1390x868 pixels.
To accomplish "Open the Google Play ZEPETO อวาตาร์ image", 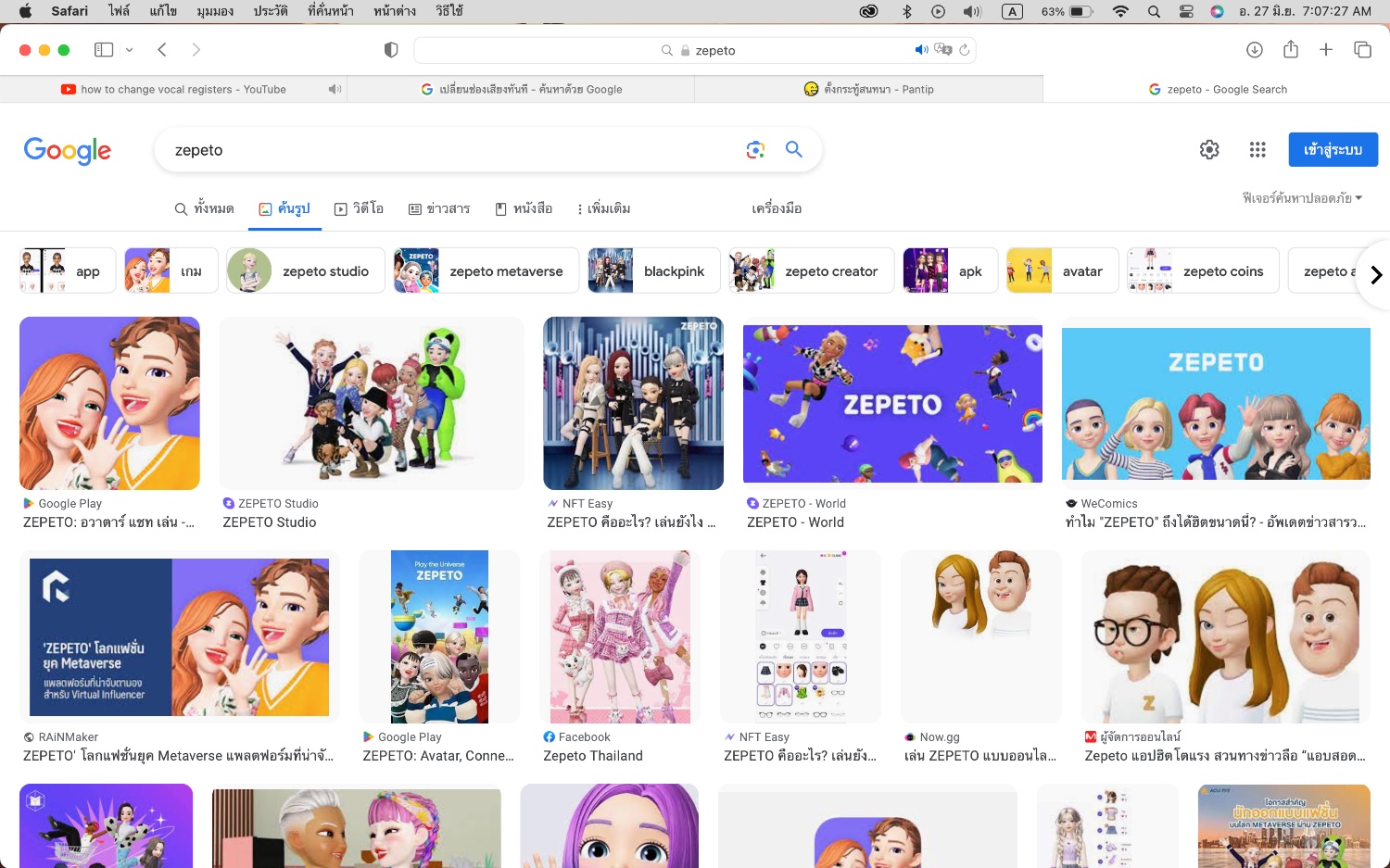I will click(109, 403).
